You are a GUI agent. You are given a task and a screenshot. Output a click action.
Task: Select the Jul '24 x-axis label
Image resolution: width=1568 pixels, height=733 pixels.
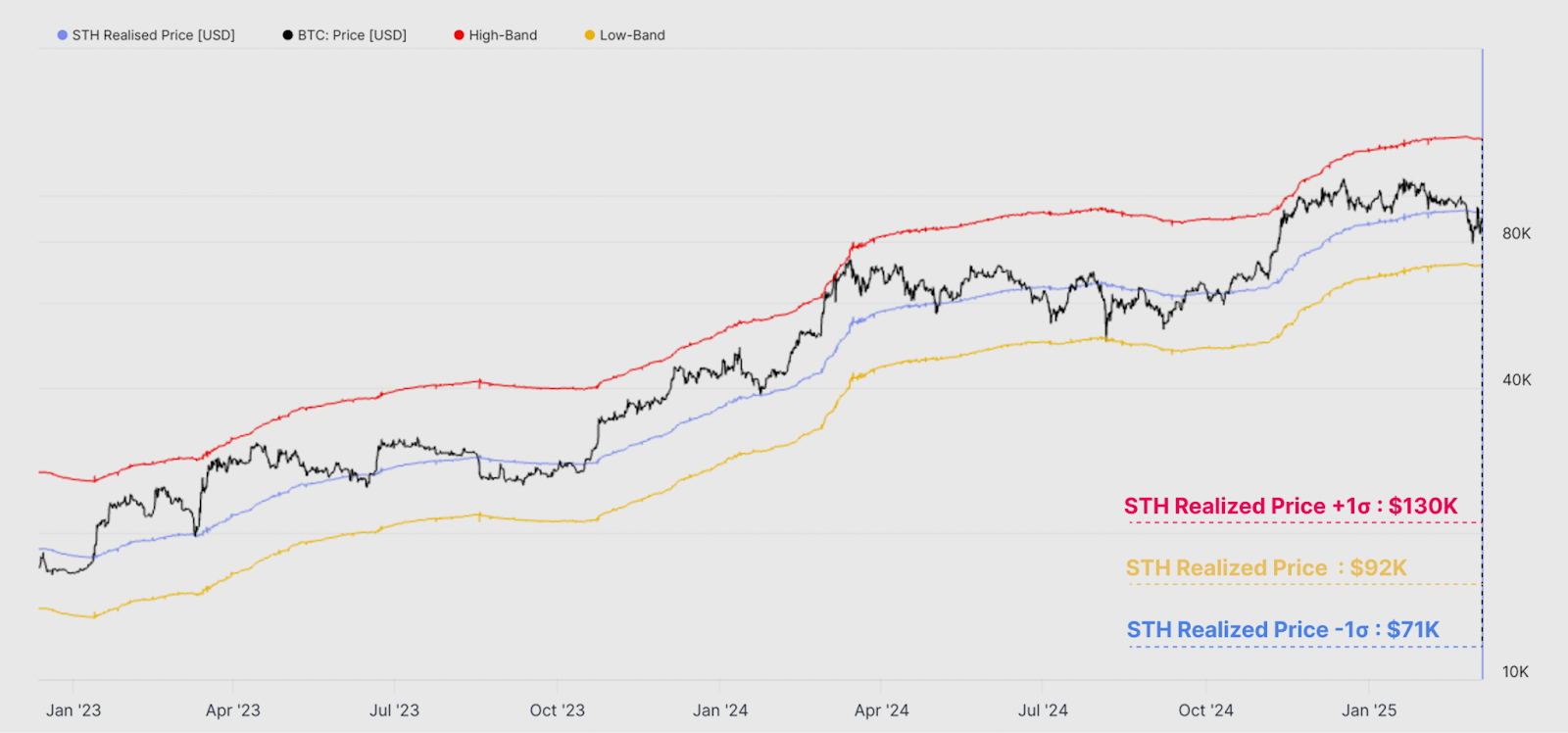[1043, 710]
